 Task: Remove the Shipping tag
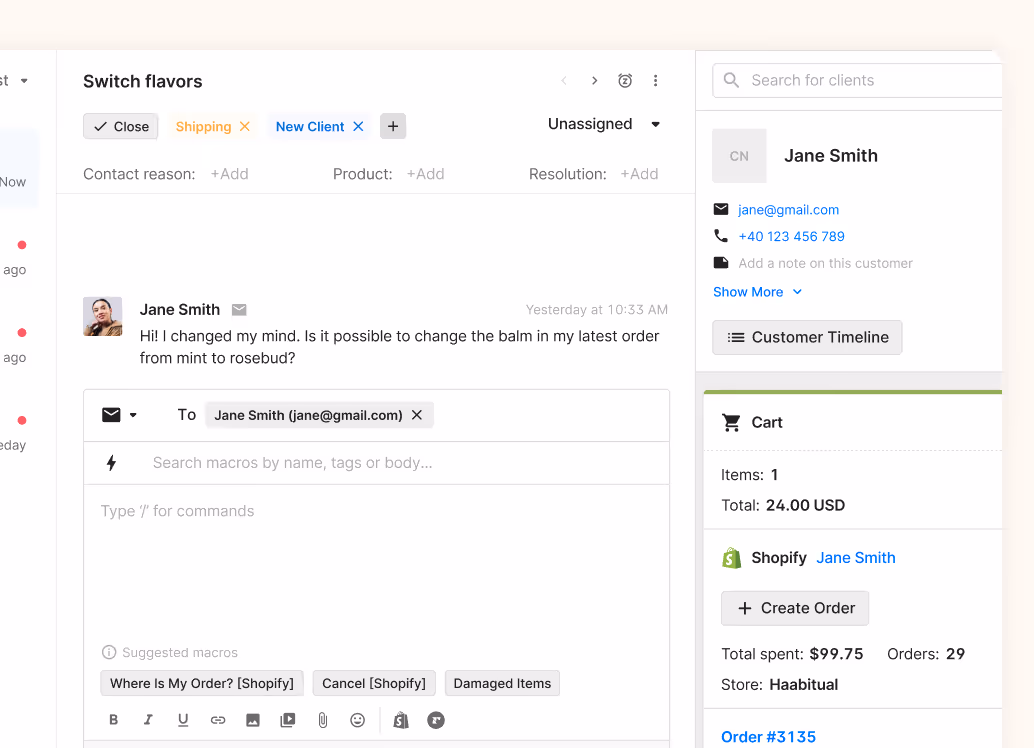point(245,127)
